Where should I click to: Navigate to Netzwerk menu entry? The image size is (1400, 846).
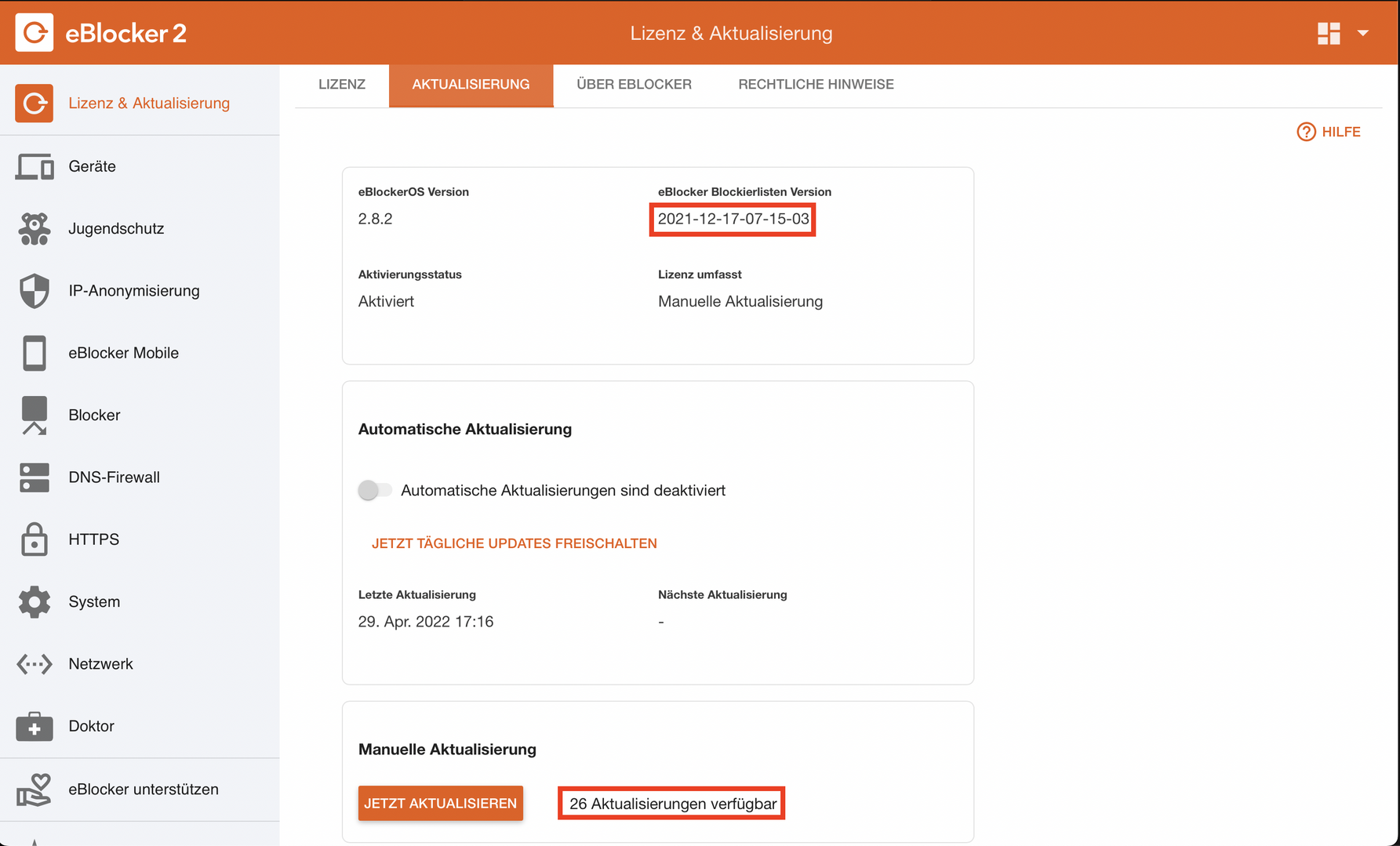coord(101,664)
